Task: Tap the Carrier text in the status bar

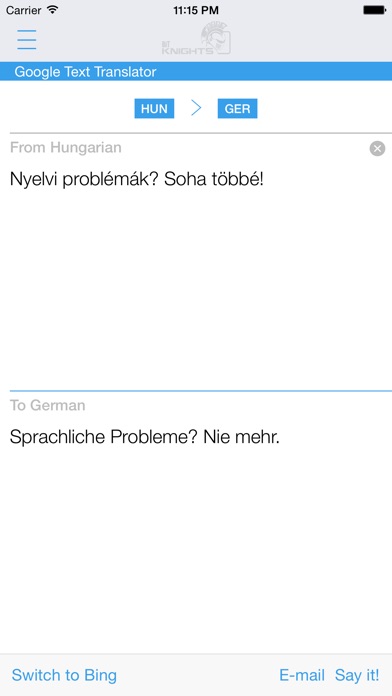Action: [24, 10]
